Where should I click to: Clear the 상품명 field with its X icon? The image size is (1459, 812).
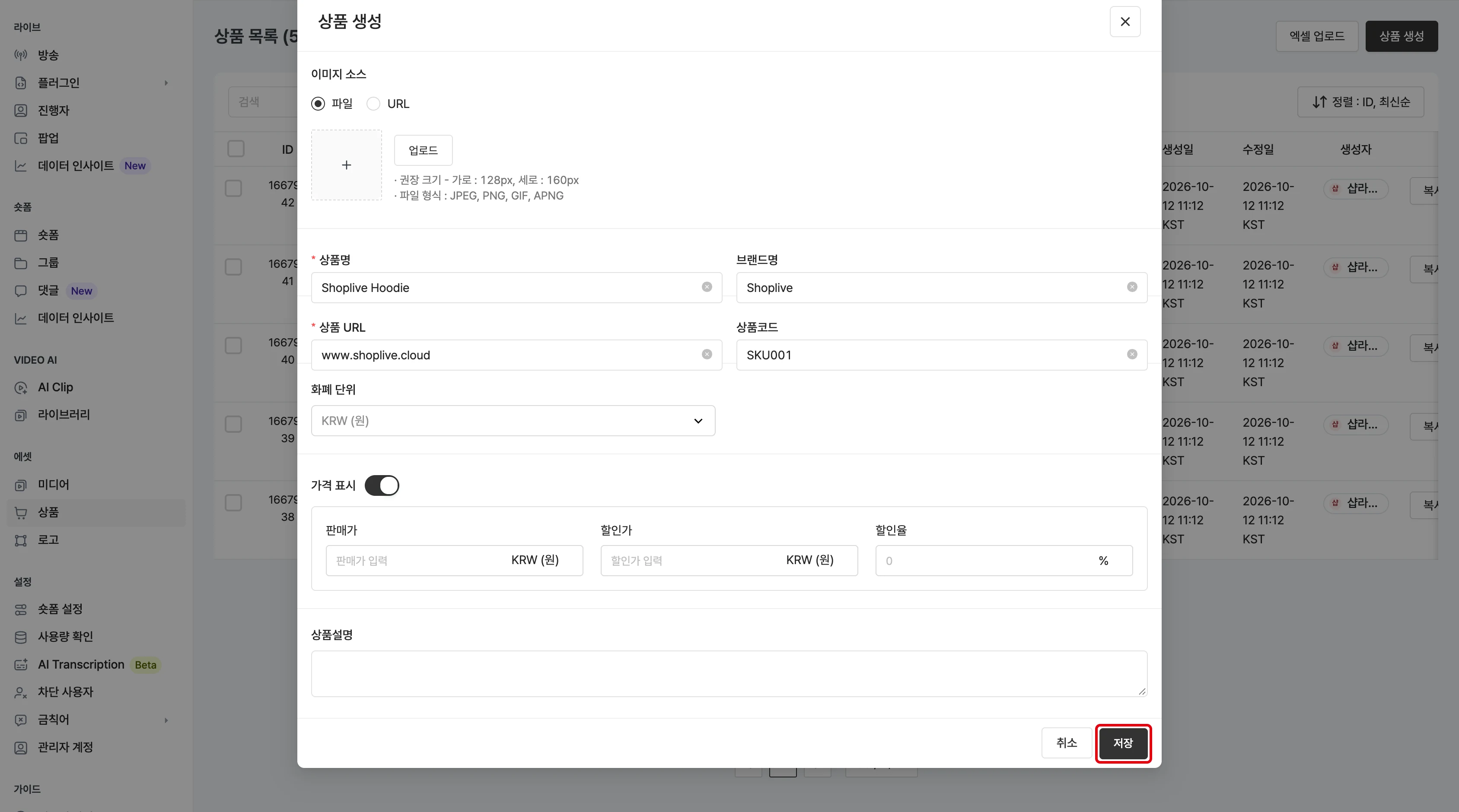pos(707,287)
